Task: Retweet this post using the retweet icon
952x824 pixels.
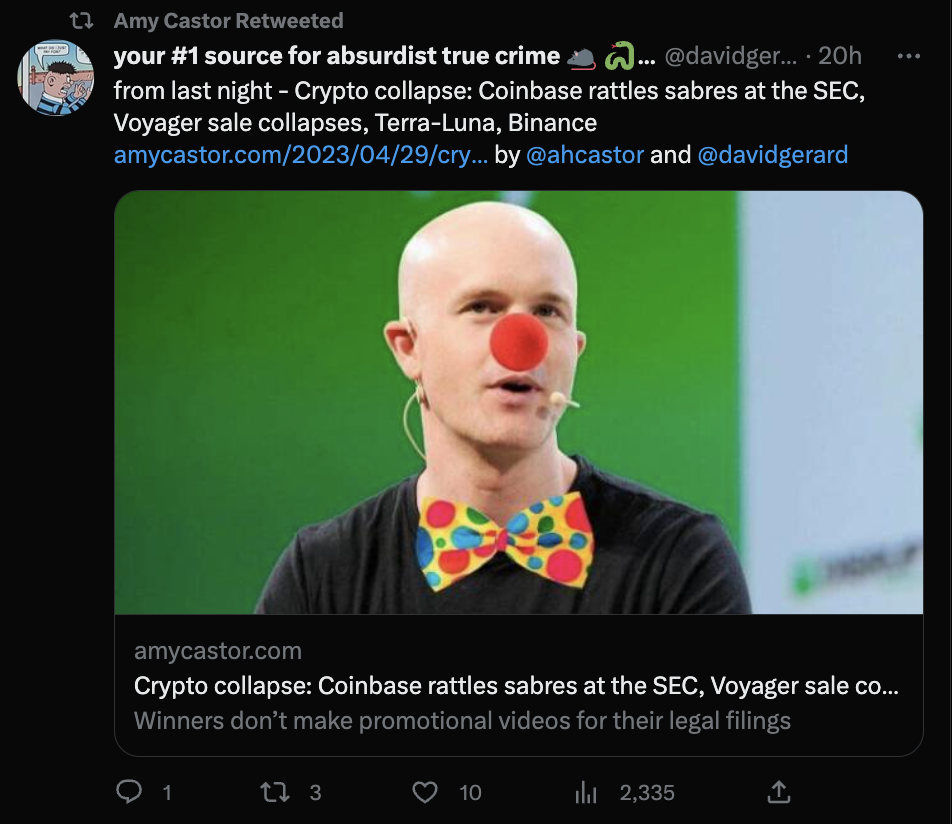Action: (273, 792)
